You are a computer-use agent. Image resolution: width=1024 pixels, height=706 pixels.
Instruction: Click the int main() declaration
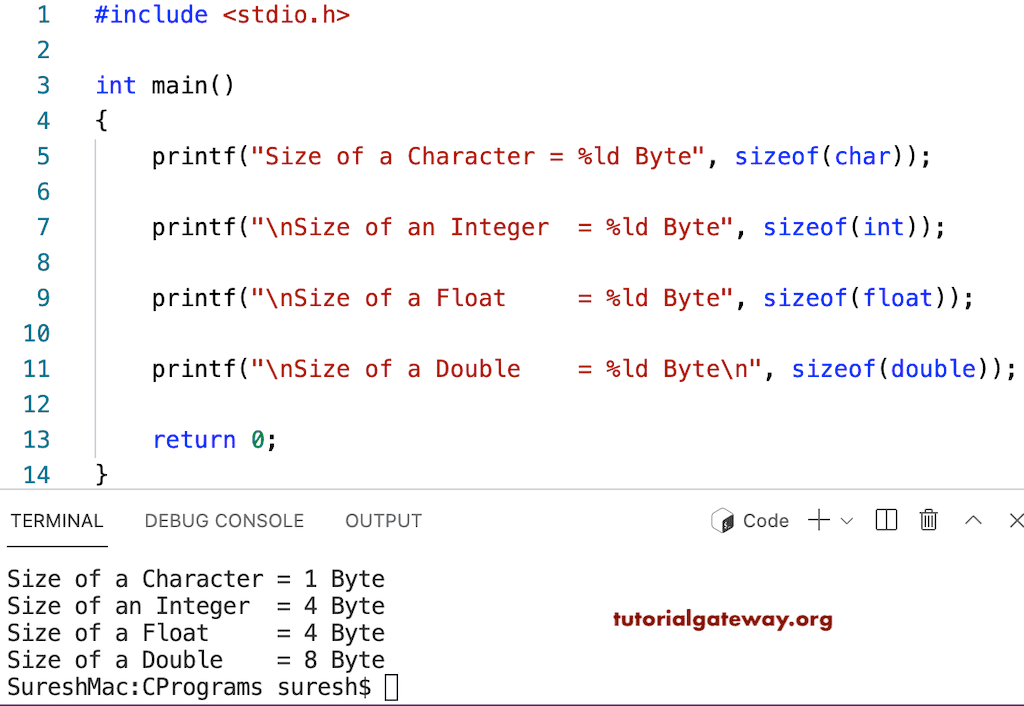tap(164, 85)
